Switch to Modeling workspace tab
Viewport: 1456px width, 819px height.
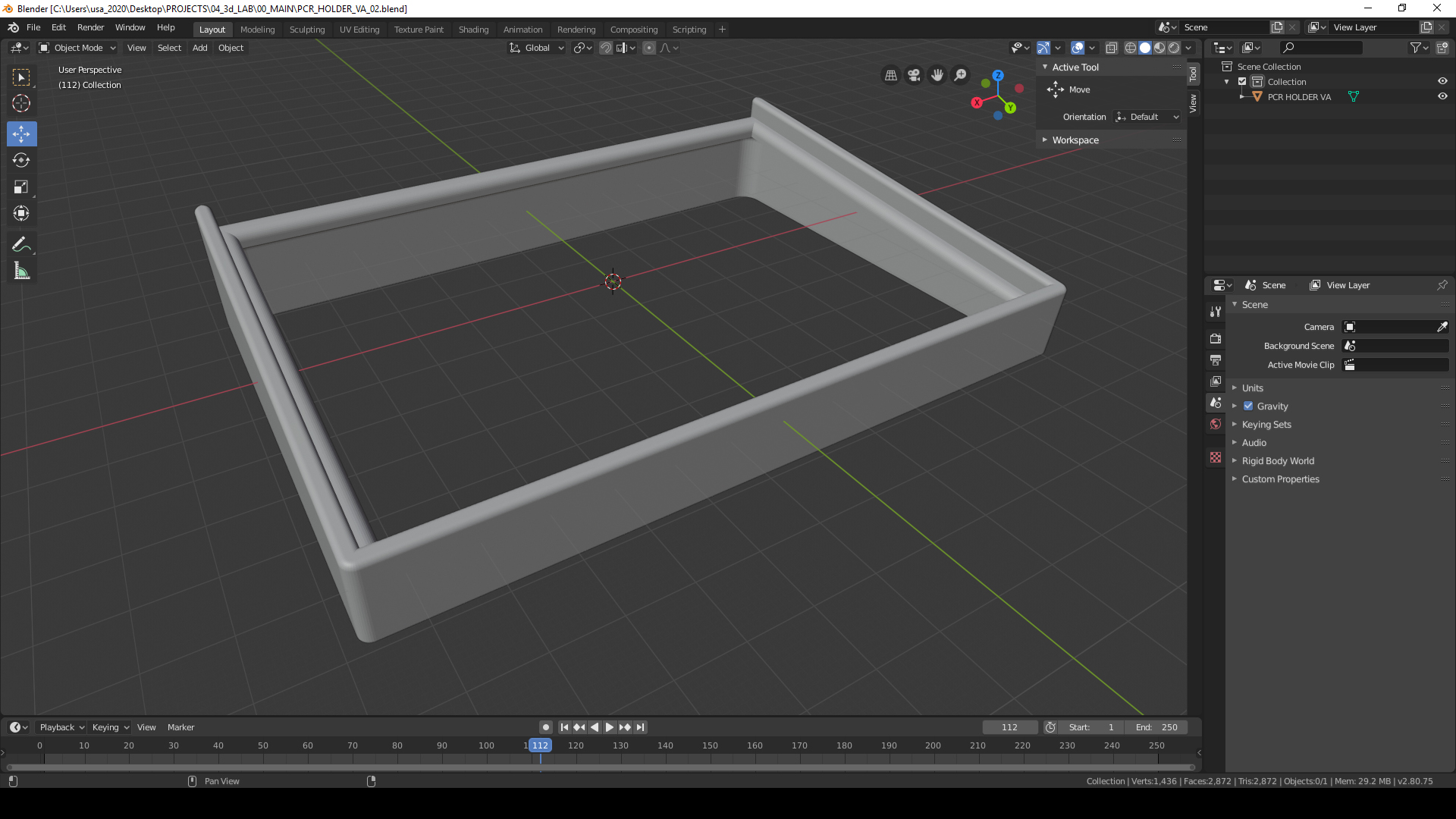(257, 30)
